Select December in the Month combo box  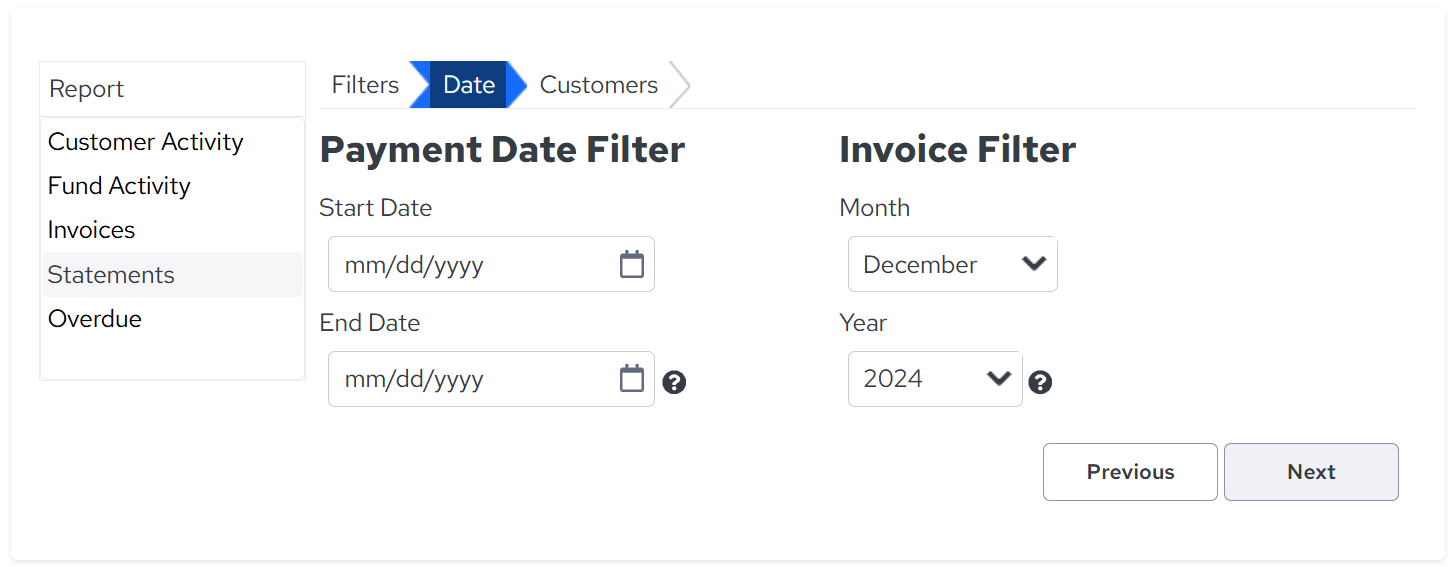(x=952, y=264)
